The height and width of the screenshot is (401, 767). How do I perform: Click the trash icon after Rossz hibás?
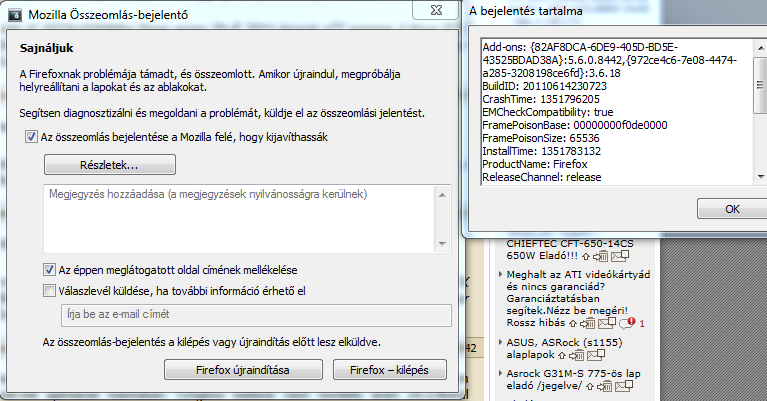tap(587, 323)
